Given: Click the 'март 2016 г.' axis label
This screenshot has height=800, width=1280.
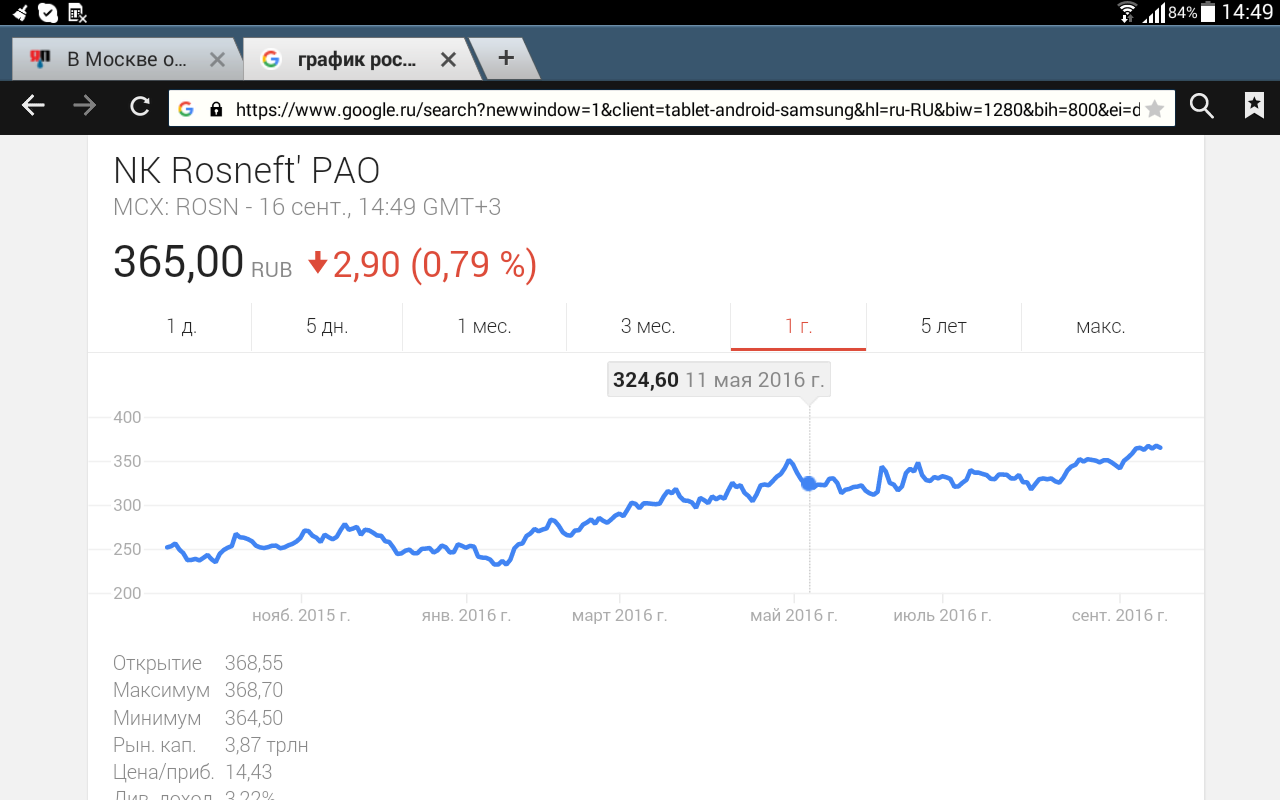Looking at the screenshot, I should (x=620, y=616).
